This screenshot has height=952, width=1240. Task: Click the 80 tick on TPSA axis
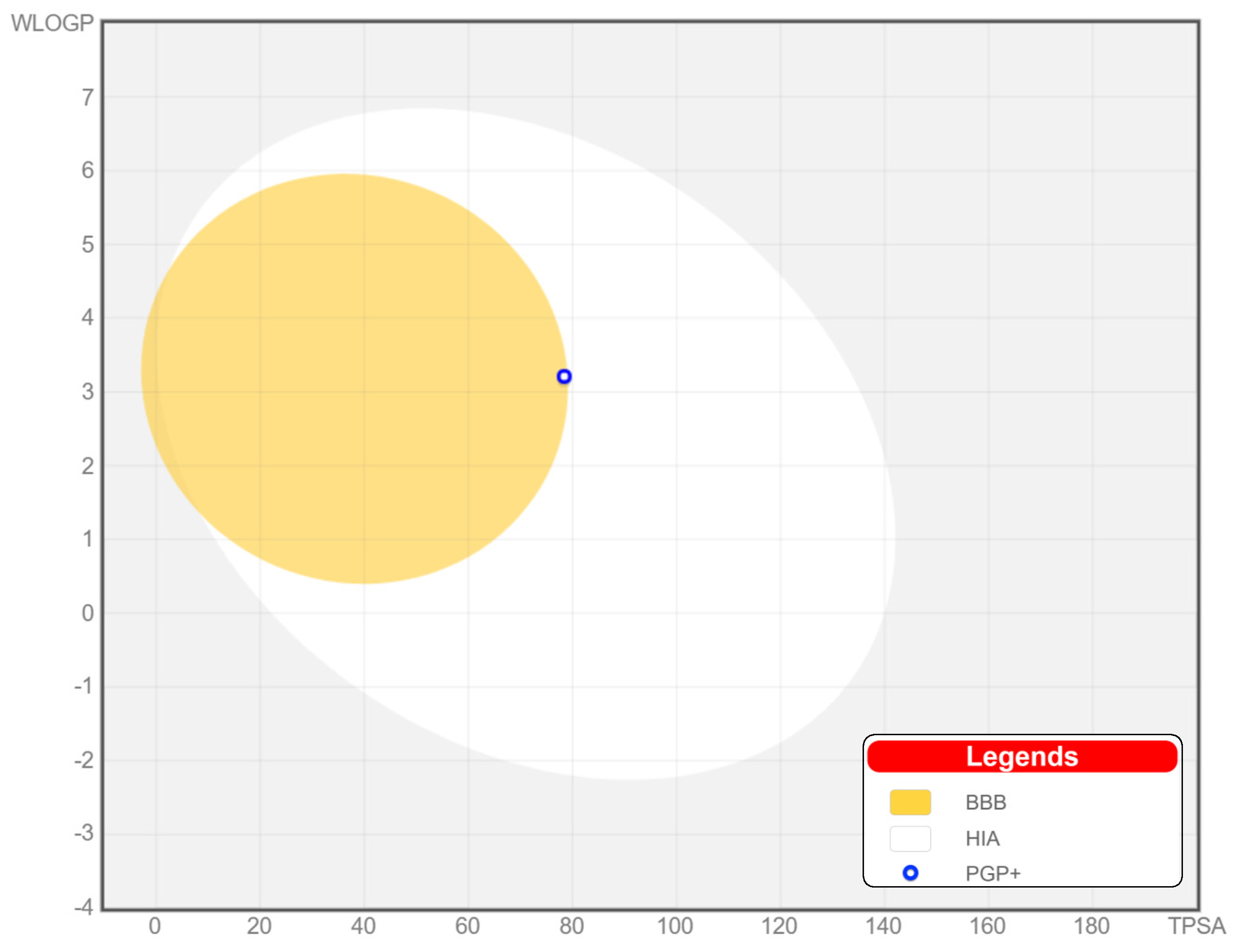pos(571,926)
